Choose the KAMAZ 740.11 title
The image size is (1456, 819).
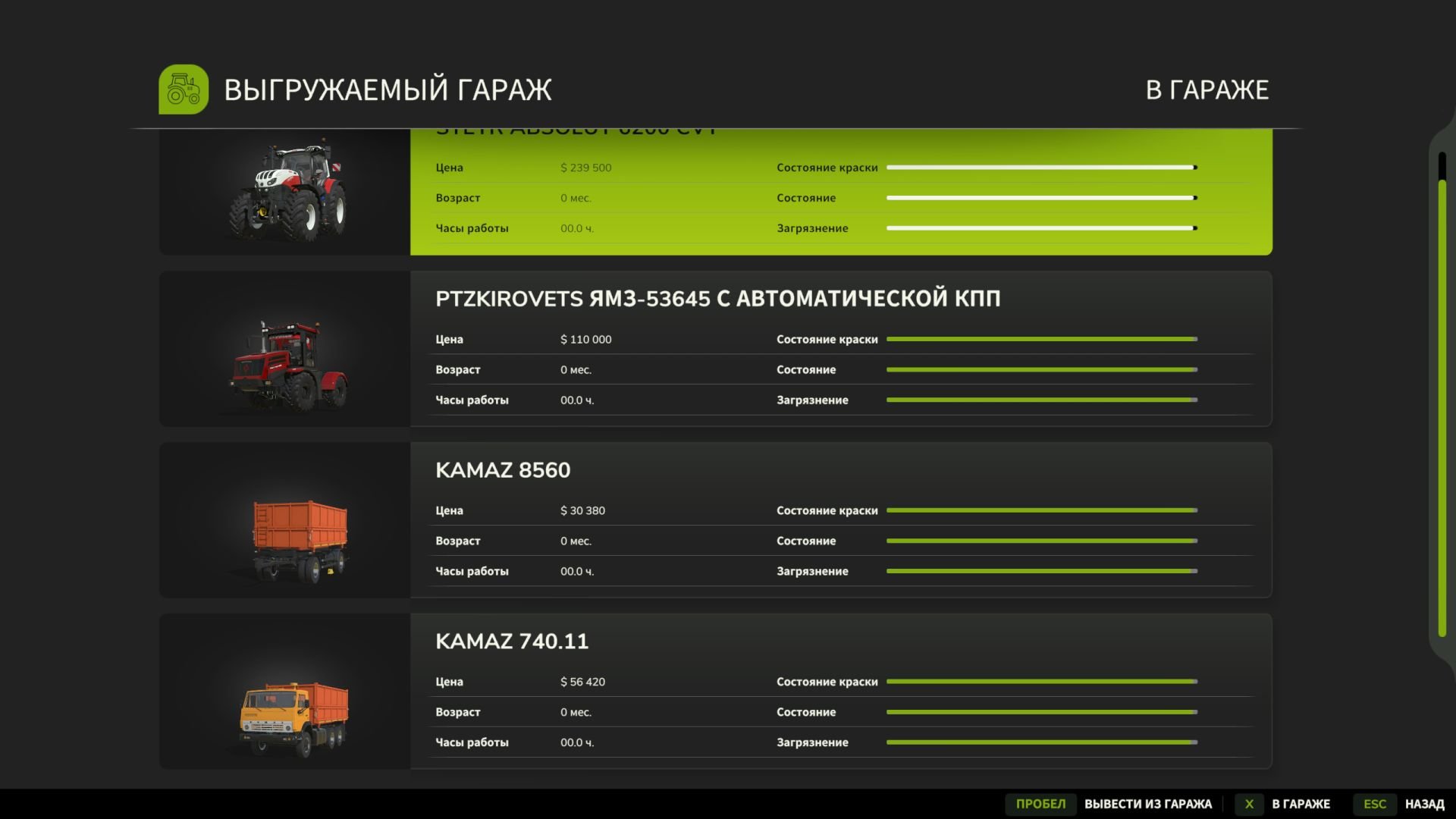(512, 642)
